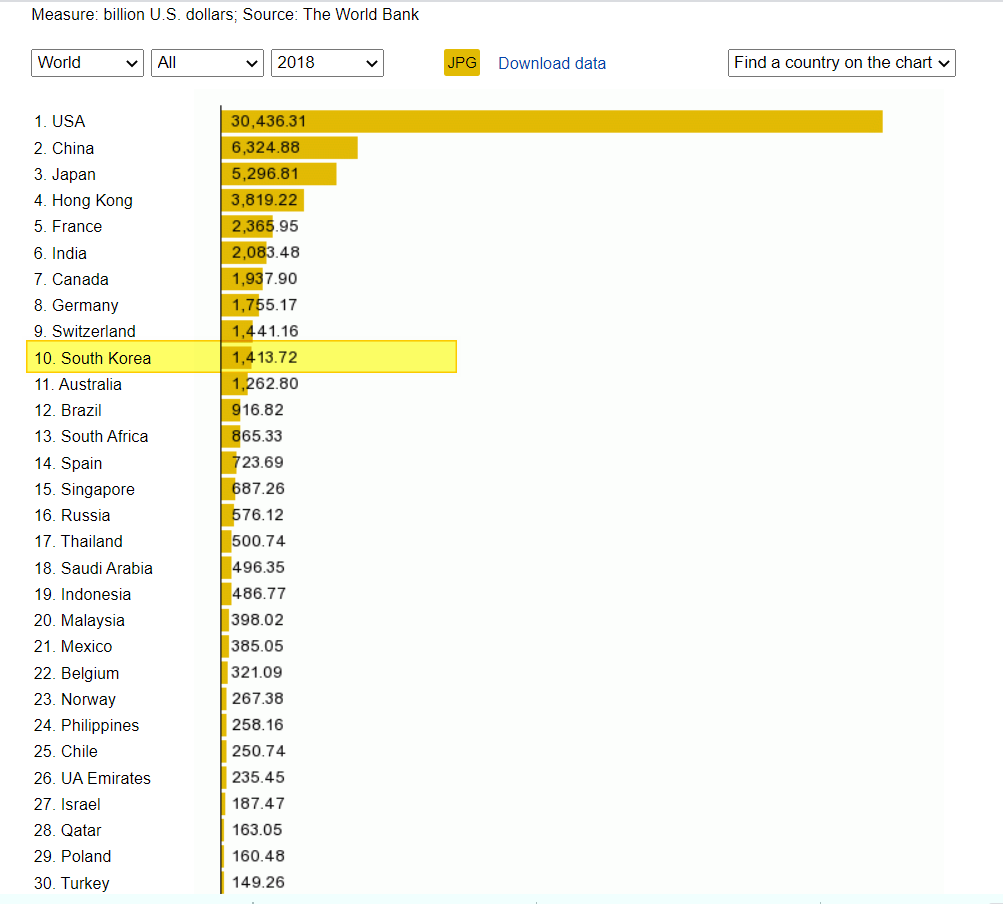Click the Measure and Source caption text

pos(225,15)
